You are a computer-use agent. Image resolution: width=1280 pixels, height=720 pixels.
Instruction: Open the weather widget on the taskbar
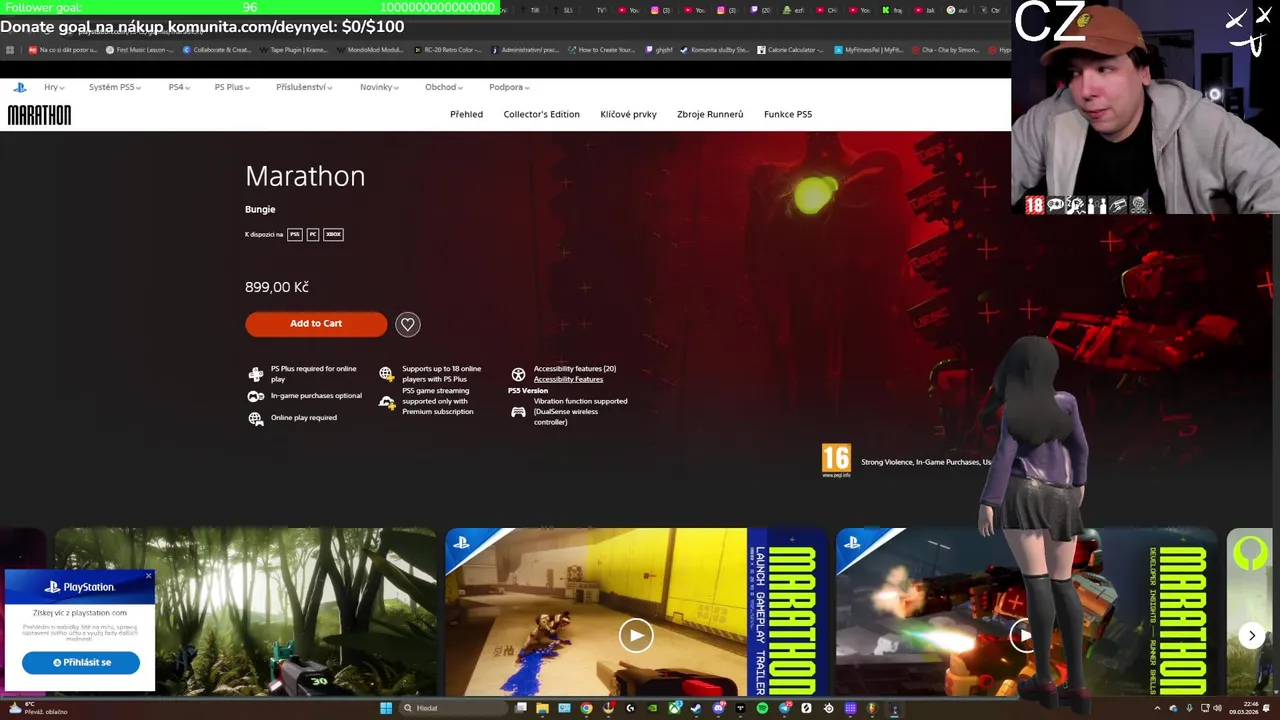38,708
